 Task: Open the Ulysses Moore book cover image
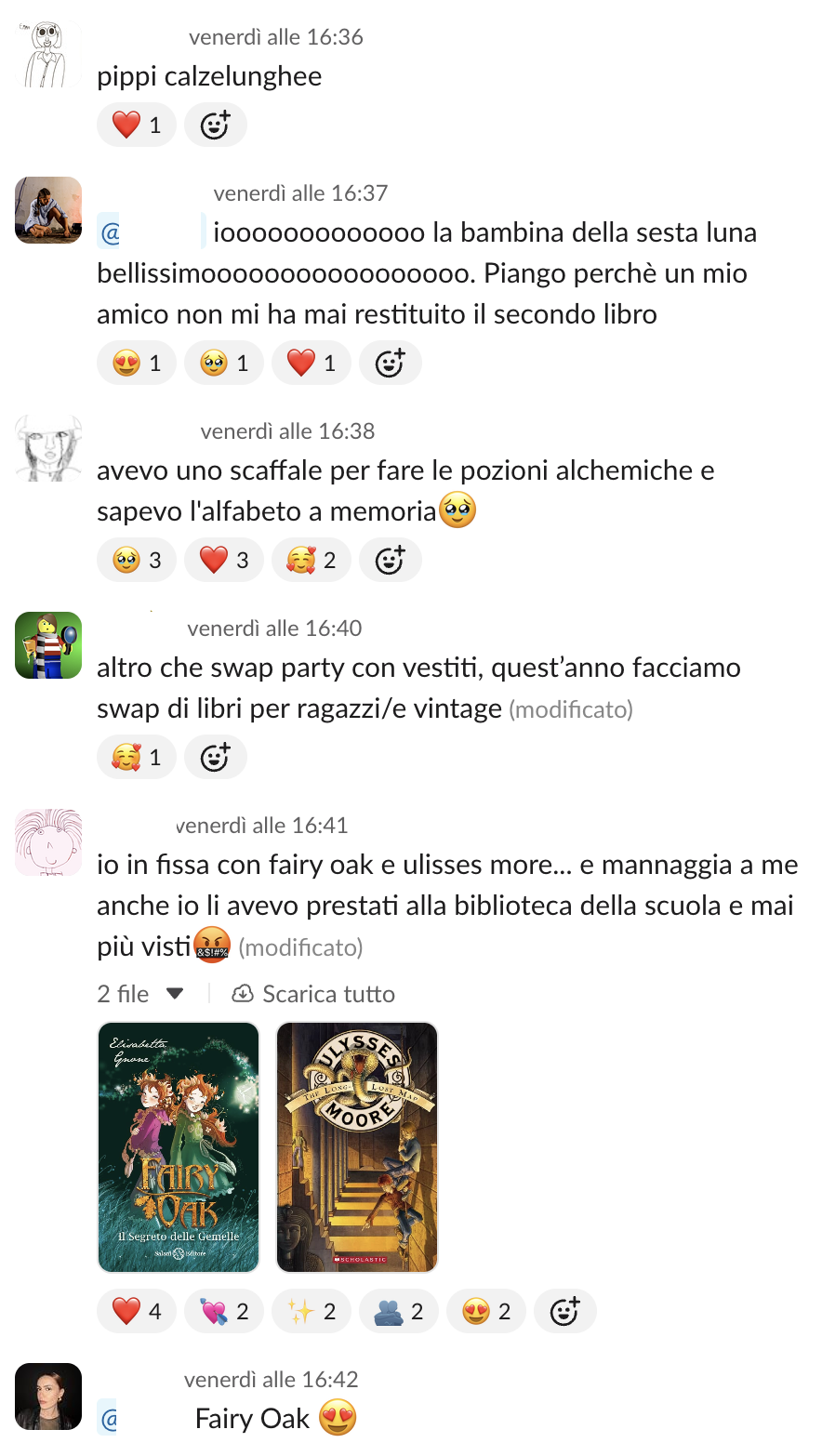point(357,1147)
